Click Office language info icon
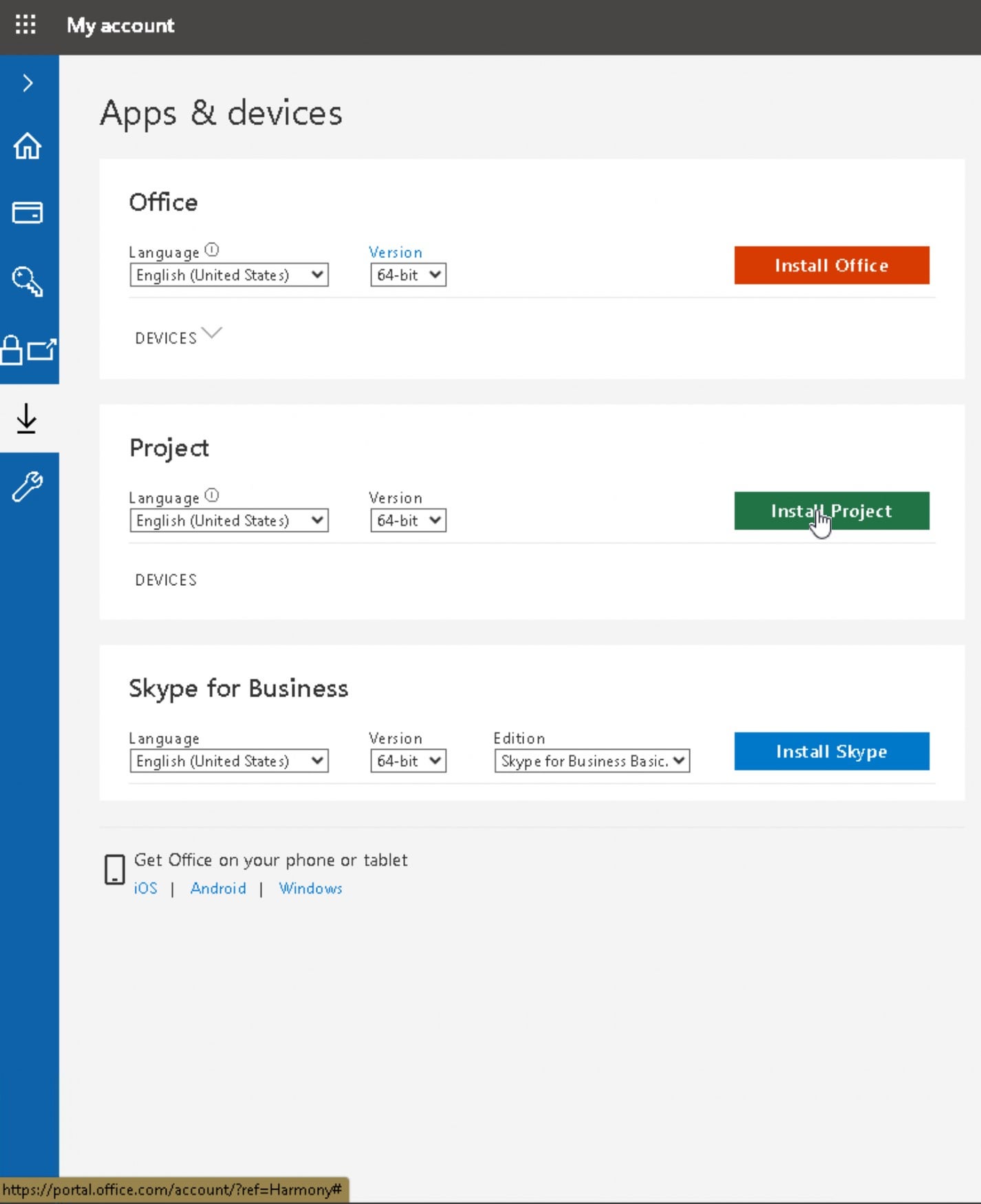Screen dimensions: 981x1204 tap(213, 250)
